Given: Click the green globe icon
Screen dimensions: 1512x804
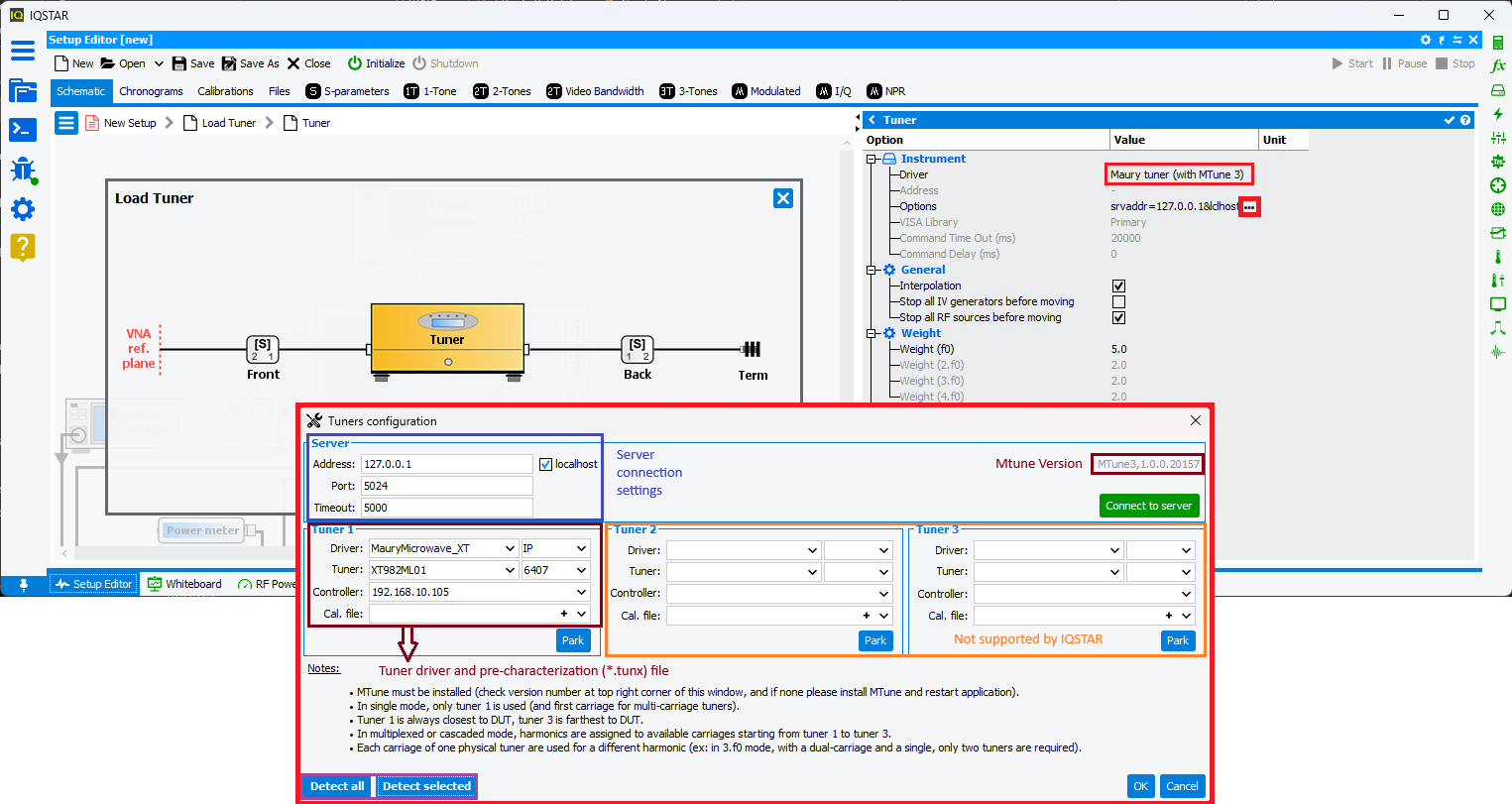Looking at the screenshot, I should click(x=1498, y=209).
